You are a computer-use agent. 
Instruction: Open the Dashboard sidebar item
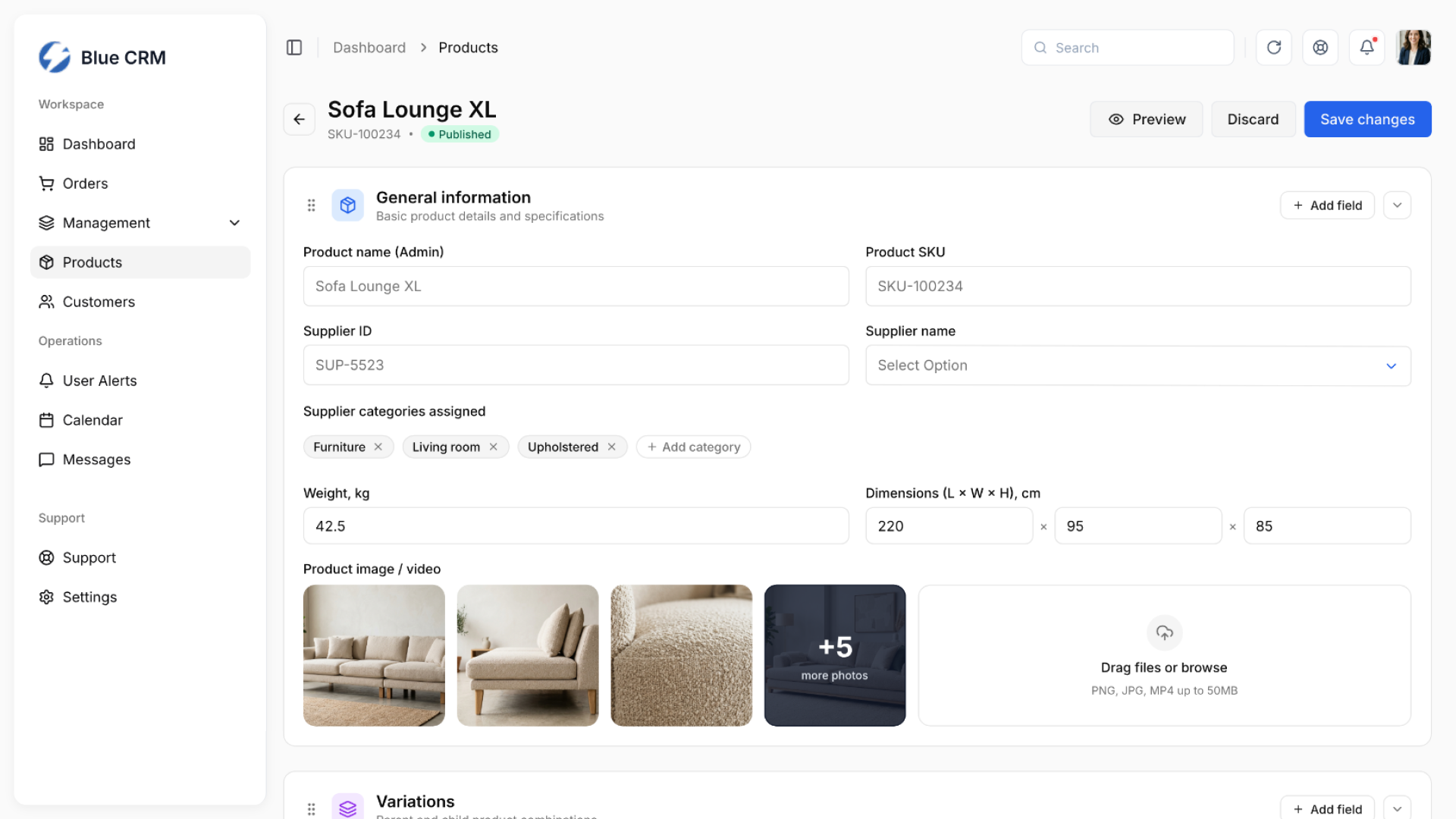point(140,144)
